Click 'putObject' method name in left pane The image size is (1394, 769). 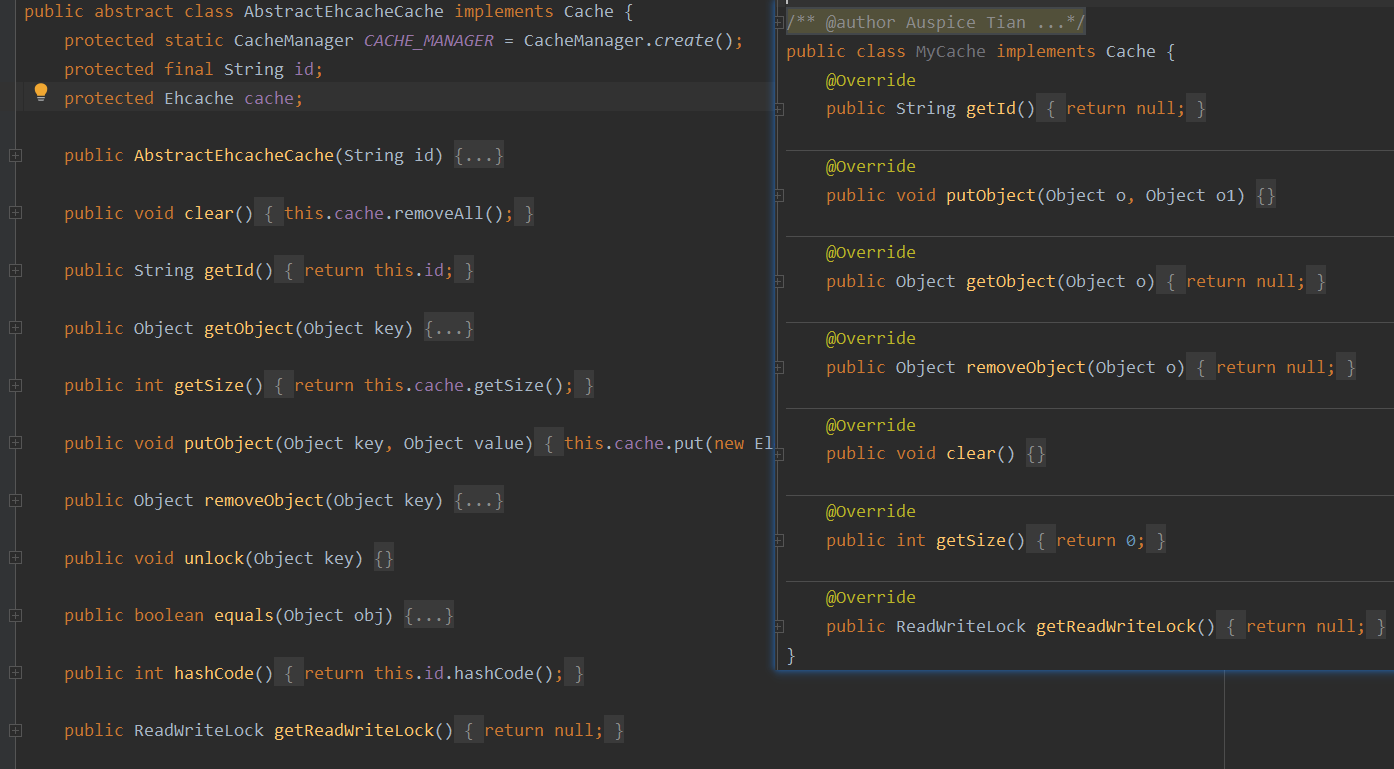229,443
